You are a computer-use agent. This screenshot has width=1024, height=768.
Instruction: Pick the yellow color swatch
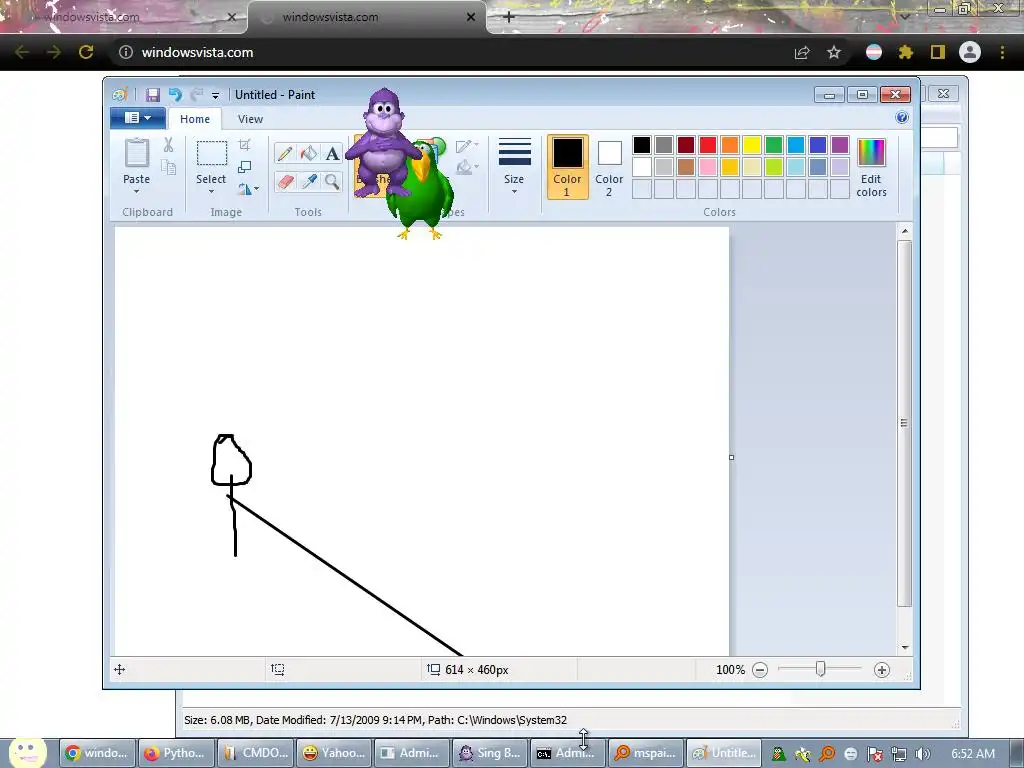pos(752,145)
